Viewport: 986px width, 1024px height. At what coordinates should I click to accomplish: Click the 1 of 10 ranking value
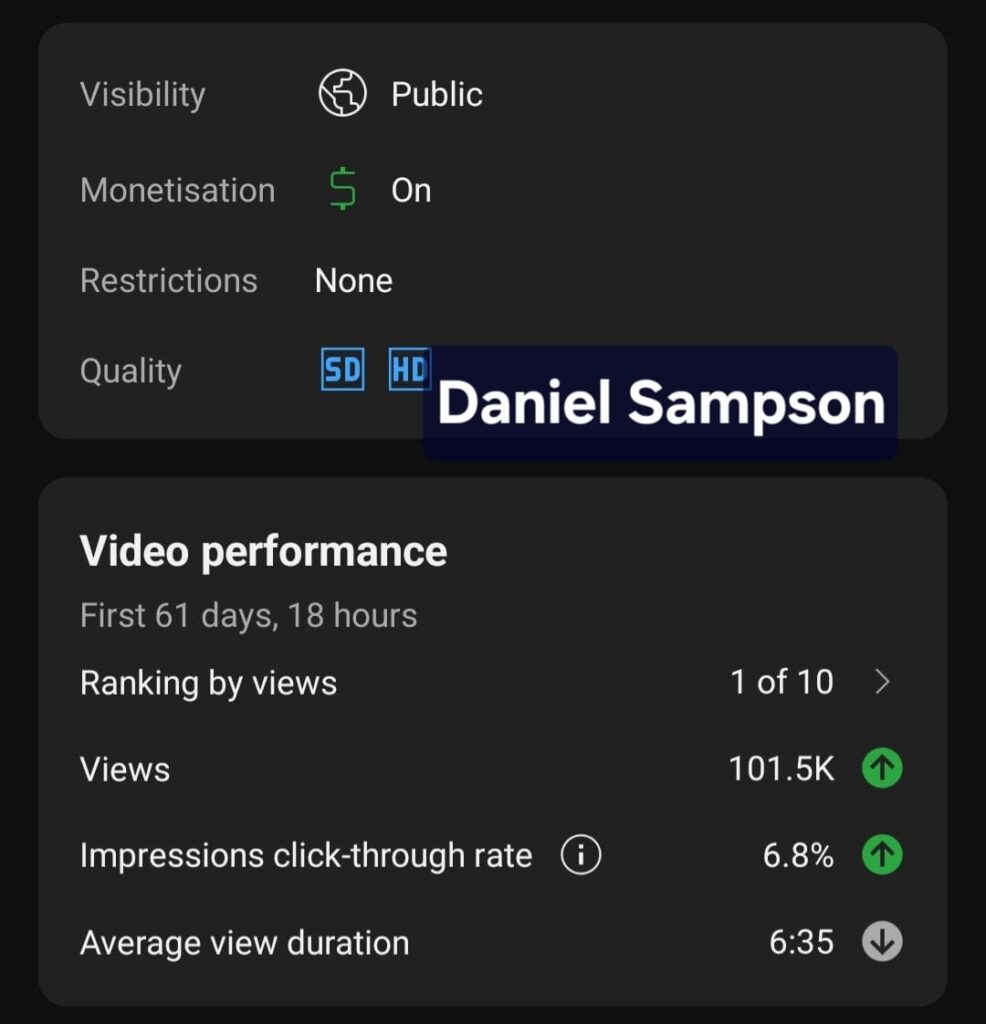tap(781, 682)
